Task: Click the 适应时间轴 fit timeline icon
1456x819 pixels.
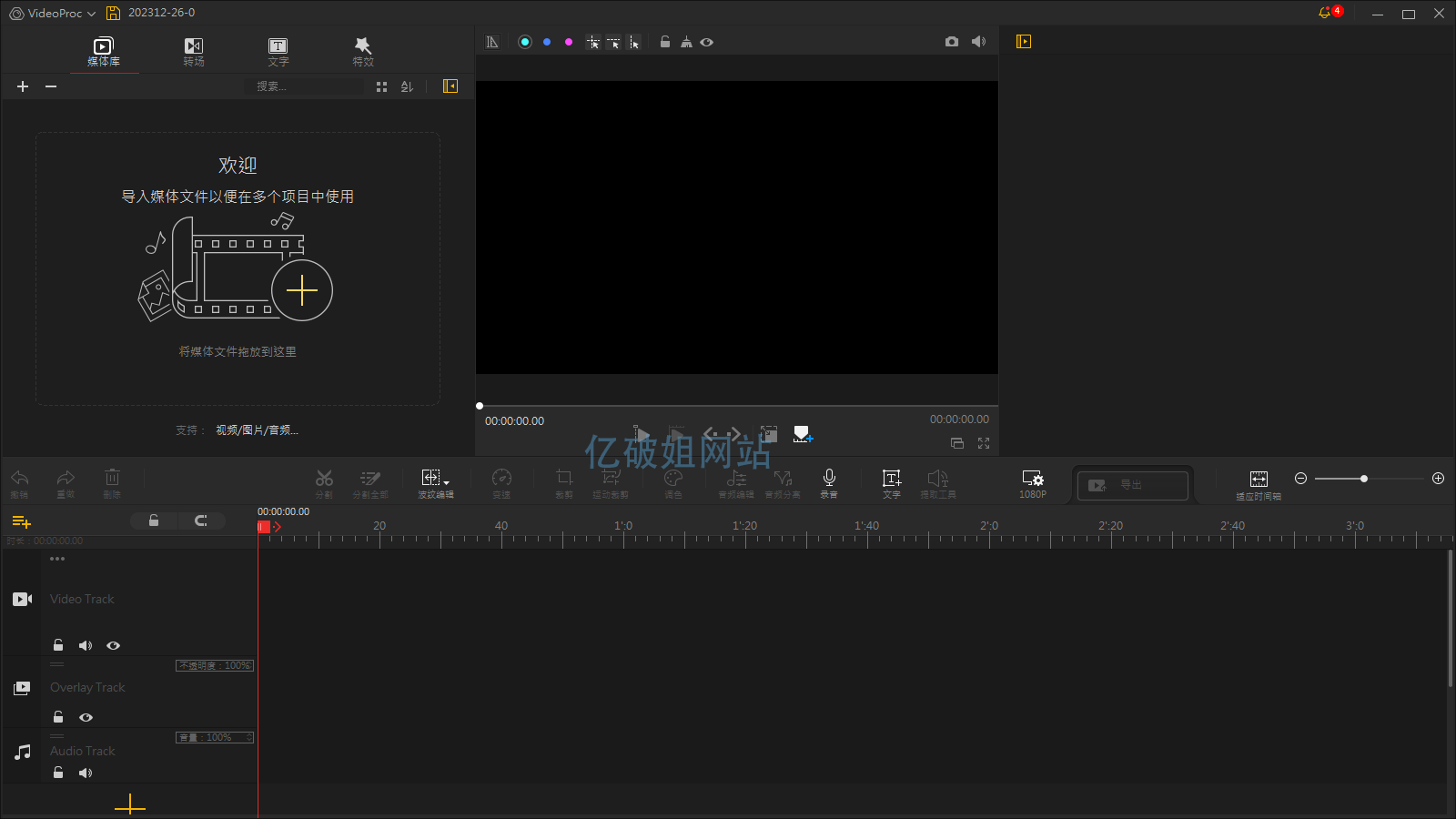Action: pos(1258,480)
